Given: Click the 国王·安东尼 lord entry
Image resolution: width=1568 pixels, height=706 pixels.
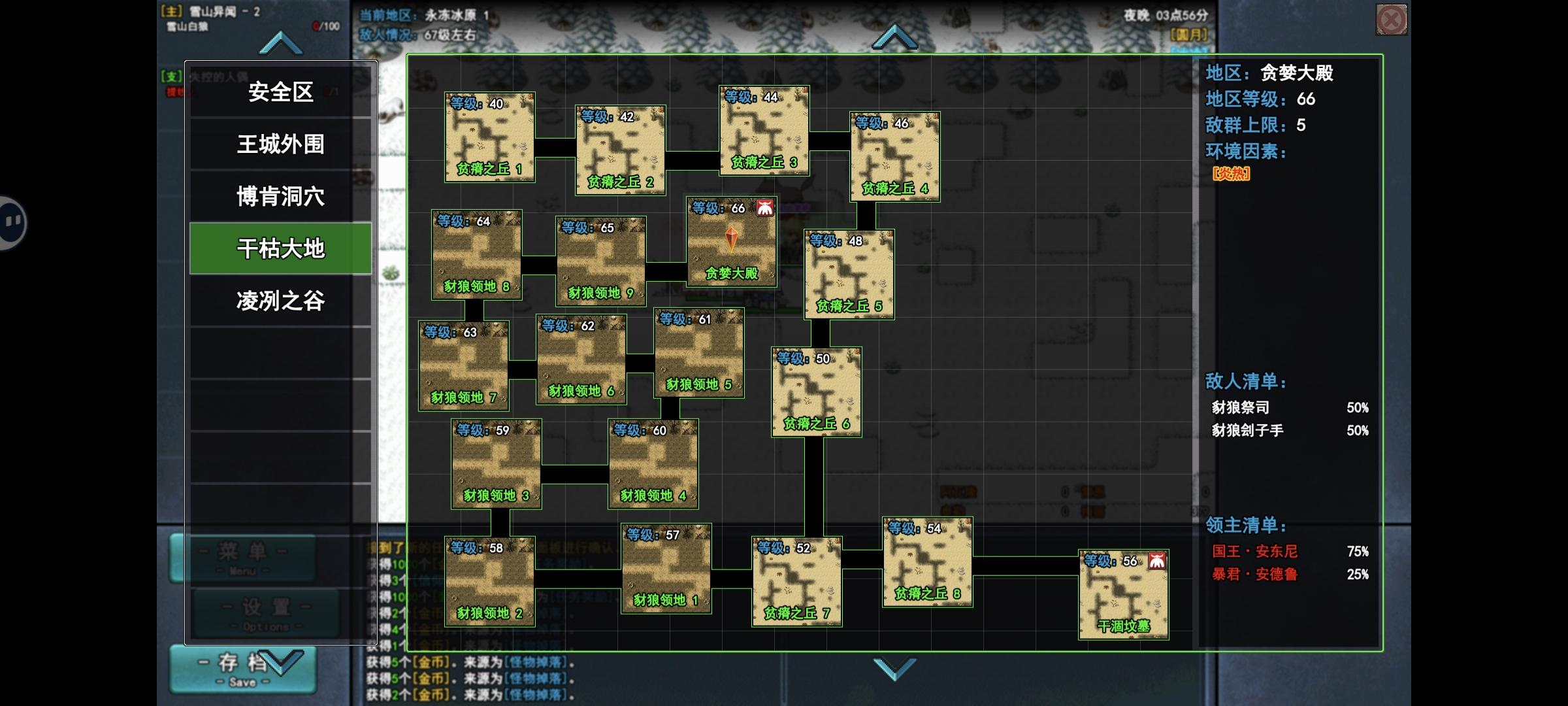Looking at the screenshot, I should coord(1255,551).
